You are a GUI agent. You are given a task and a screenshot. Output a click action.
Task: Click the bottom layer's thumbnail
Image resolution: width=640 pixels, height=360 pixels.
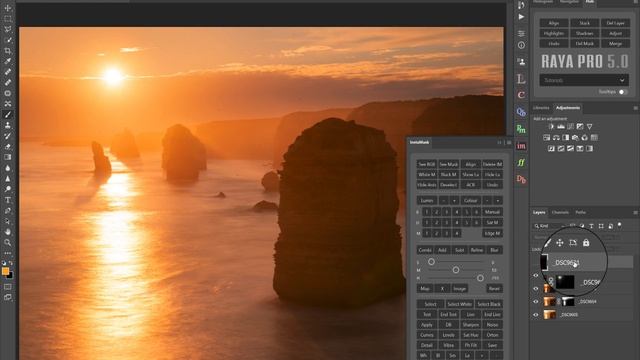coord(549,315)
